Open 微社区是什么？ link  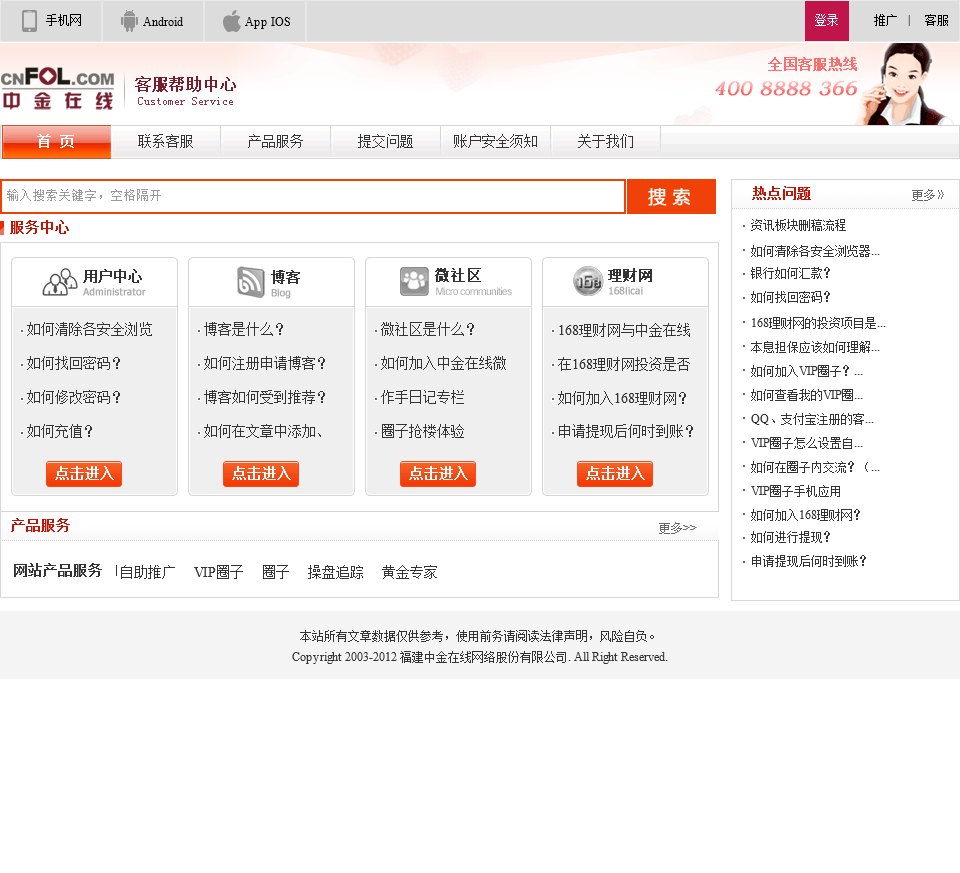[x=428, y=330]
